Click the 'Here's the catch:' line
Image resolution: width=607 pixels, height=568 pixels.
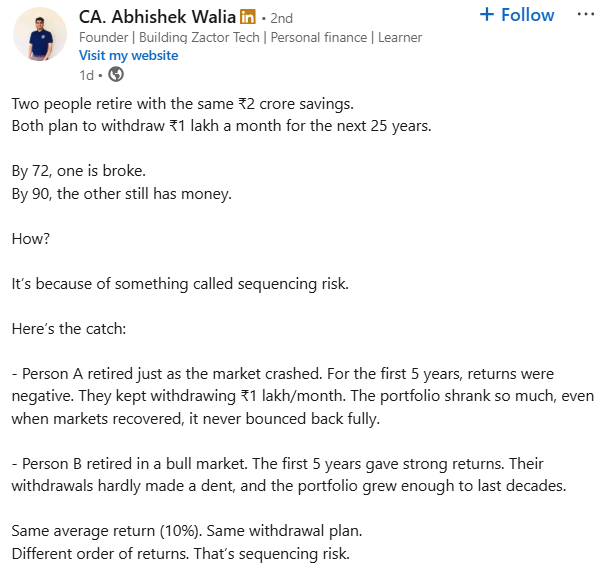69,329
